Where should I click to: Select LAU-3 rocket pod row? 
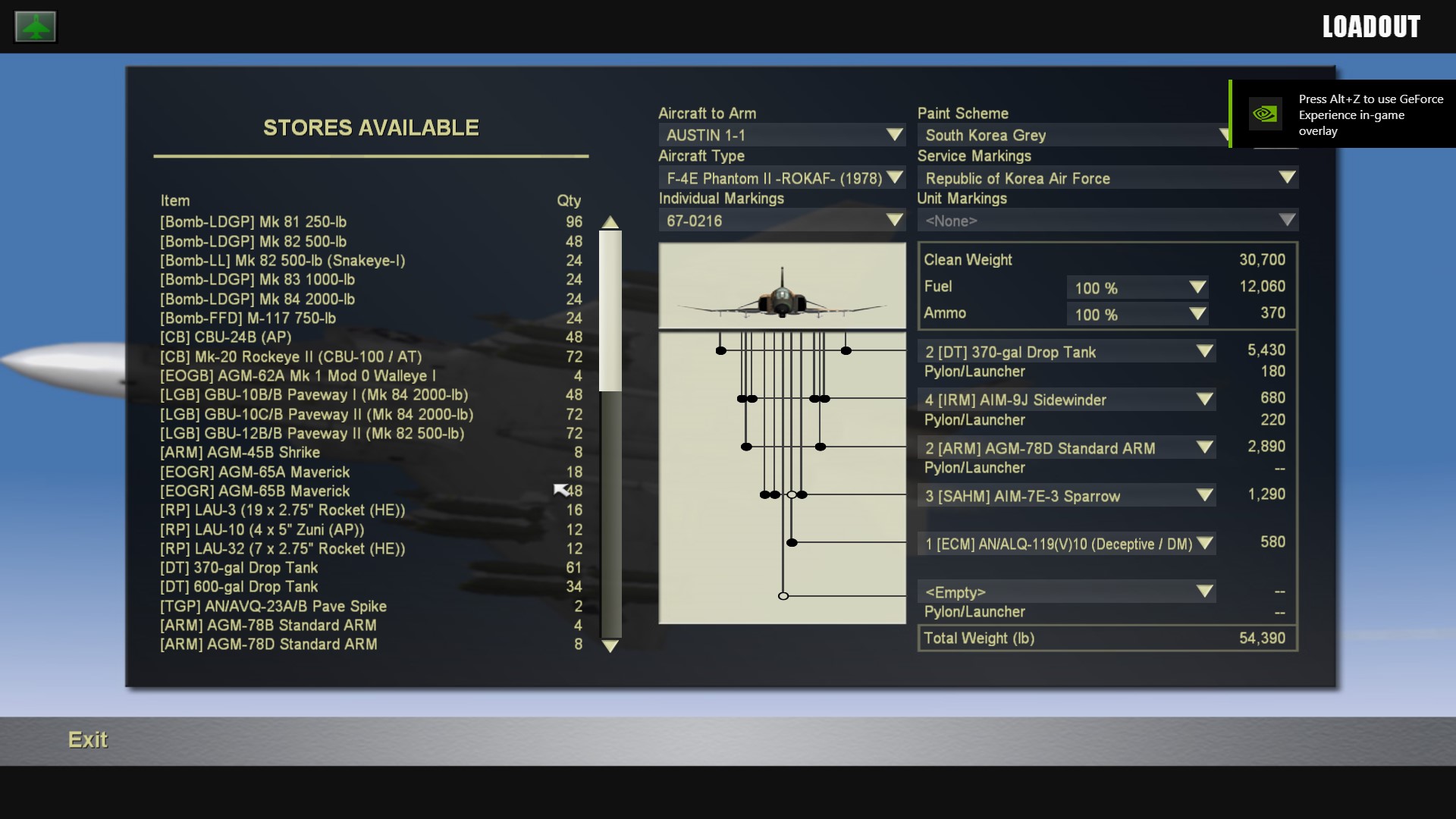point(372,510)
